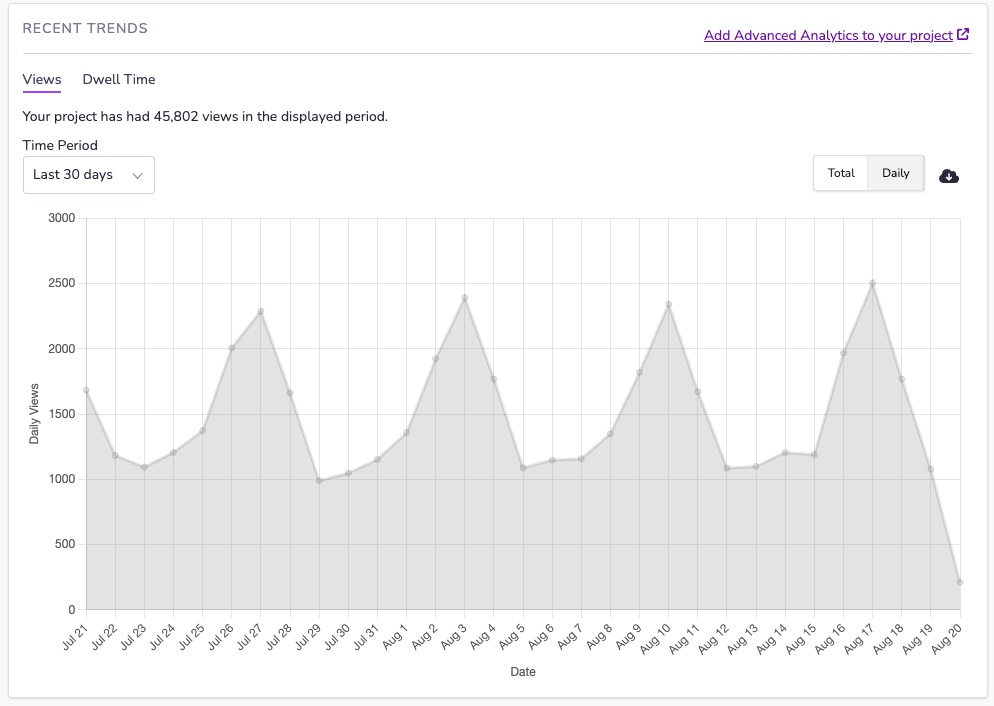Click the 2500 y-axis label

tap(61, 283)
